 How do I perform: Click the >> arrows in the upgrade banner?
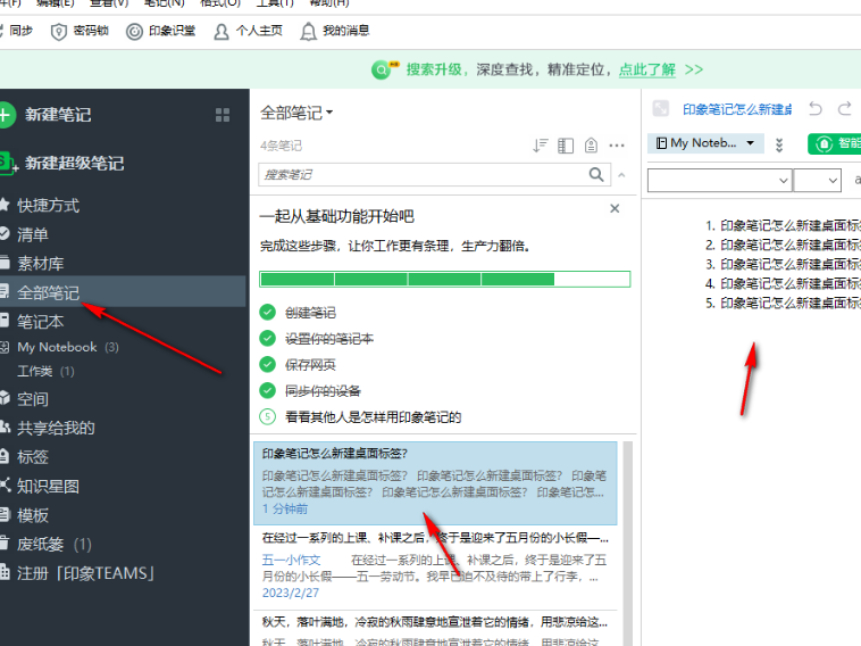coord(694,70)
